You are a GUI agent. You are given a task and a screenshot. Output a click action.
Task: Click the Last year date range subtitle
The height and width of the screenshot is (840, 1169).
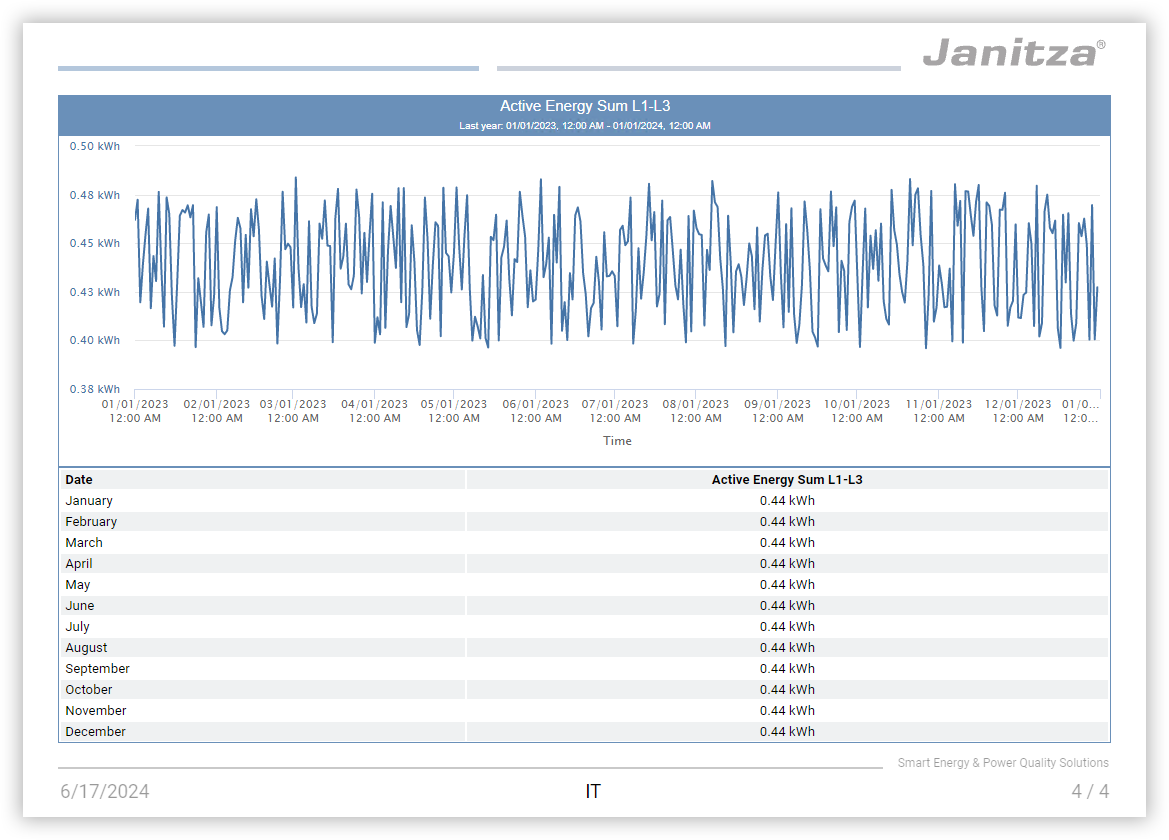pyautogui.click(x=584, y=126)
